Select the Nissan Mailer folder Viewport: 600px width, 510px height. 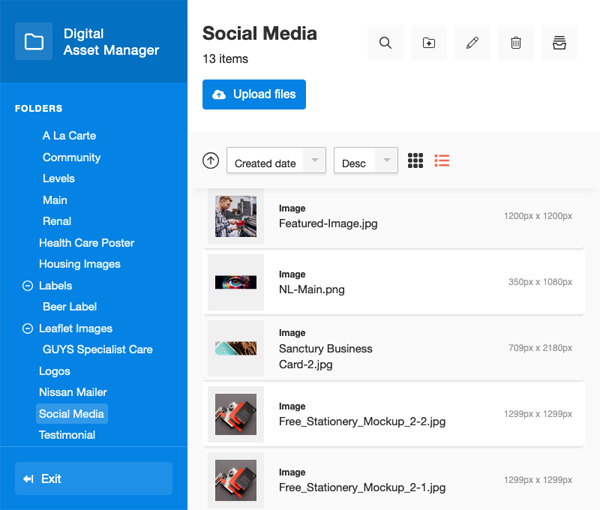73,392
